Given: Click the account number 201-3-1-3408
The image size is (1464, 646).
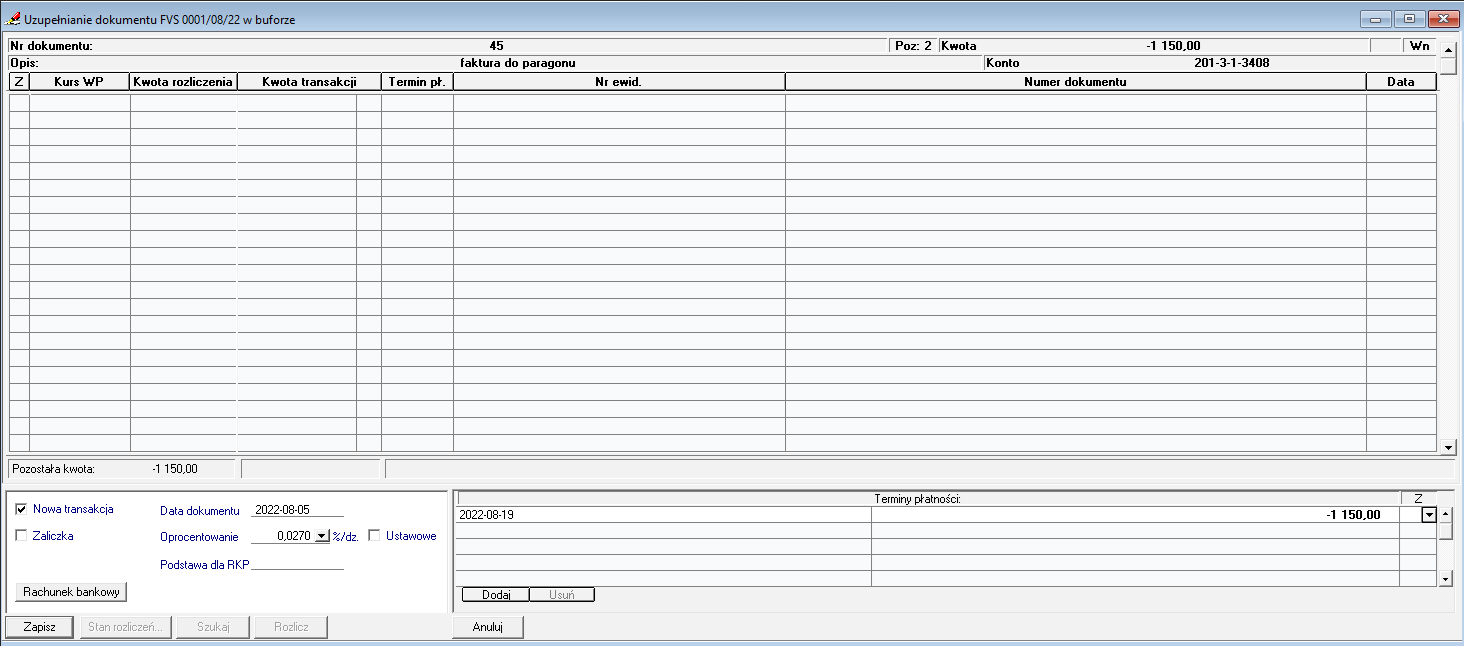Looking at the screenshot, I should click(x=1232, y=63).
